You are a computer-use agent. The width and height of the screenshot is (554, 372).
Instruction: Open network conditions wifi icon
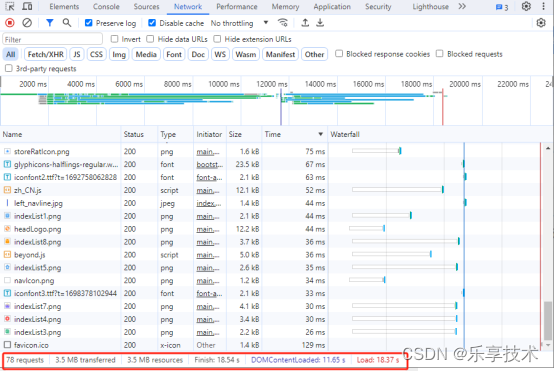(283, 23)
